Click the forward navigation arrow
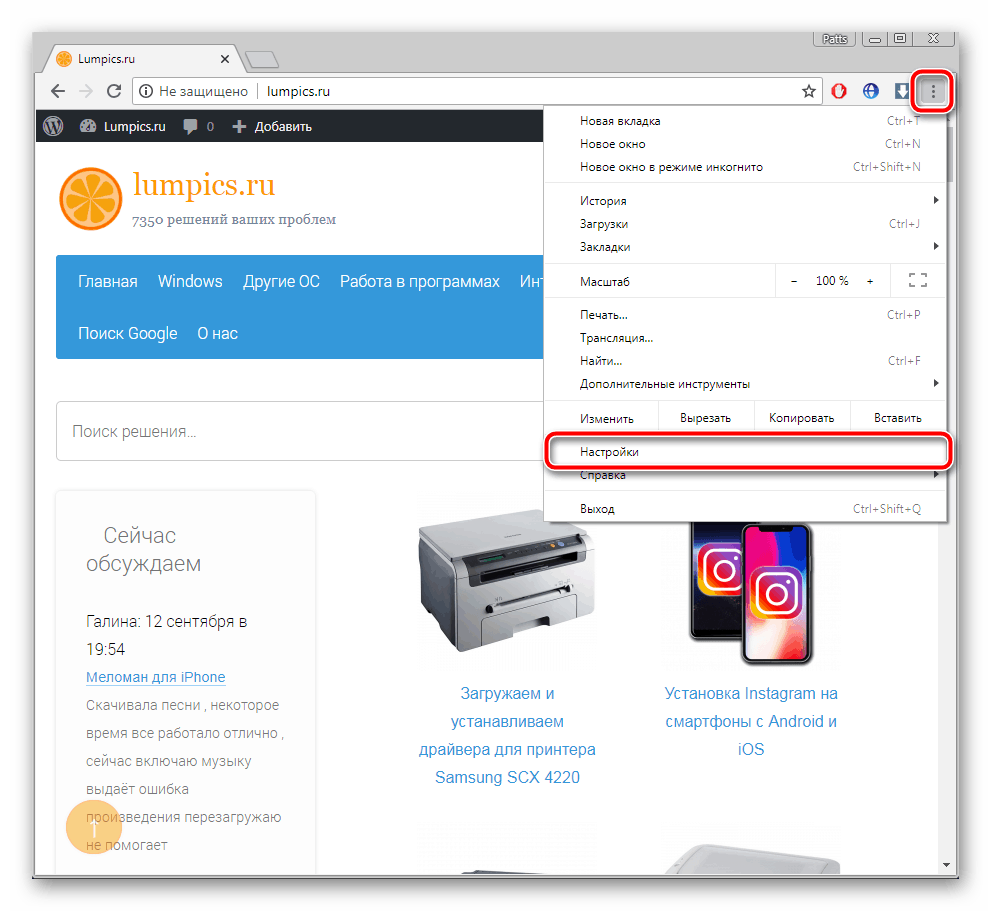Viewport: 991px width, 911px height. (x=86, y=91)
